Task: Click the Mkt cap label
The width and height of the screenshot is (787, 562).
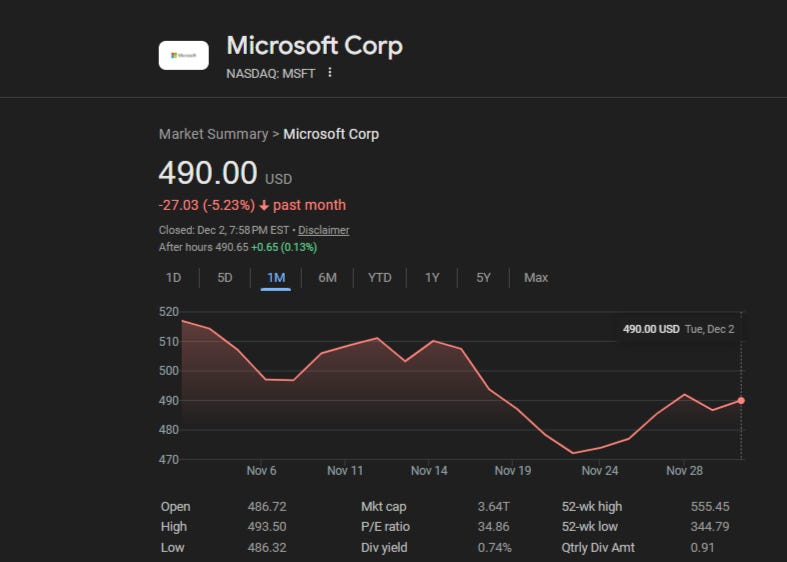Action: coord(383,506)
